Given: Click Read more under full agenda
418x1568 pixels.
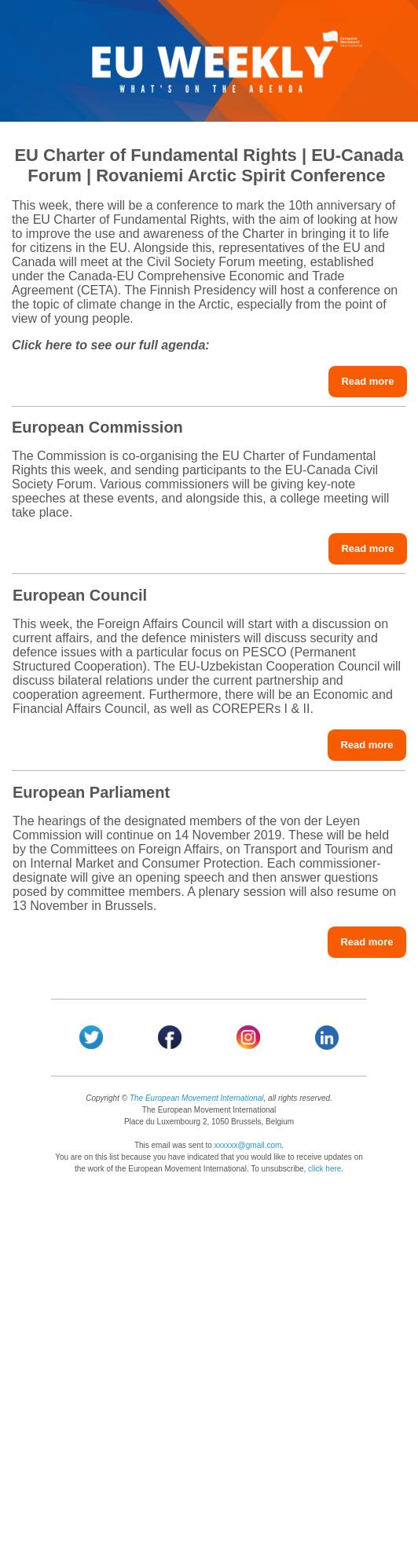Looking at the screenshot, I should pyautogui.click(x=368, y=382).
